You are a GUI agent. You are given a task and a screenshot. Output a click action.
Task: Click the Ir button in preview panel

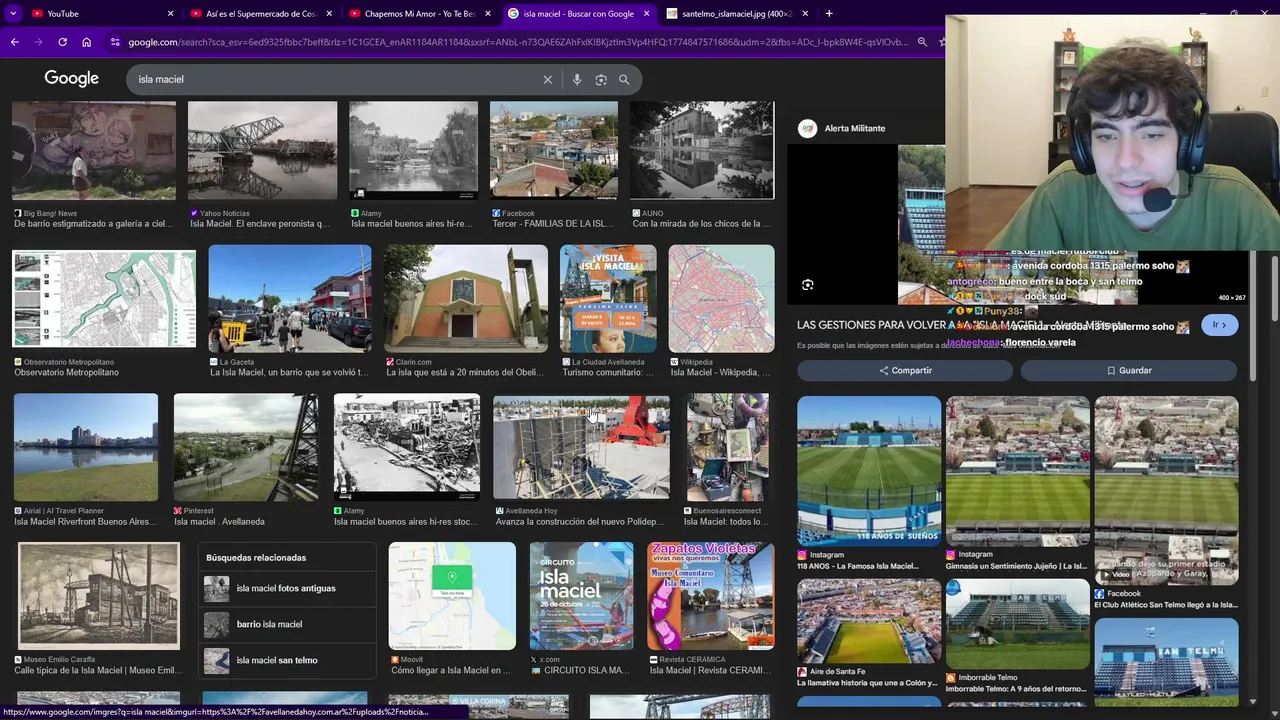click(x=1219, y=325)
